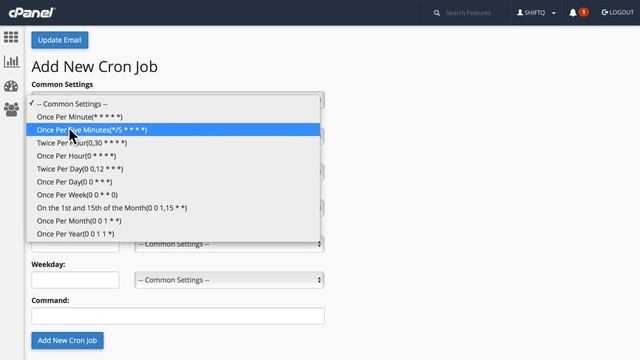Image resolution: width=640 pixels, height=360 pixels.
Task: Select the -- Common Settings -- option
Action: coord(173,104)
